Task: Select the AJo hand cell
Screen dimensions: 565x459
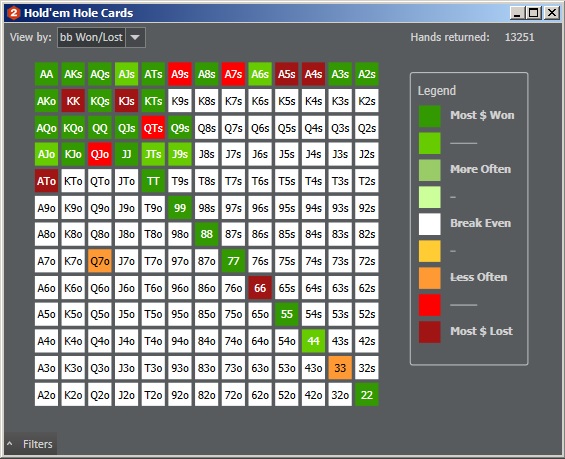Action: pos(46,154)
